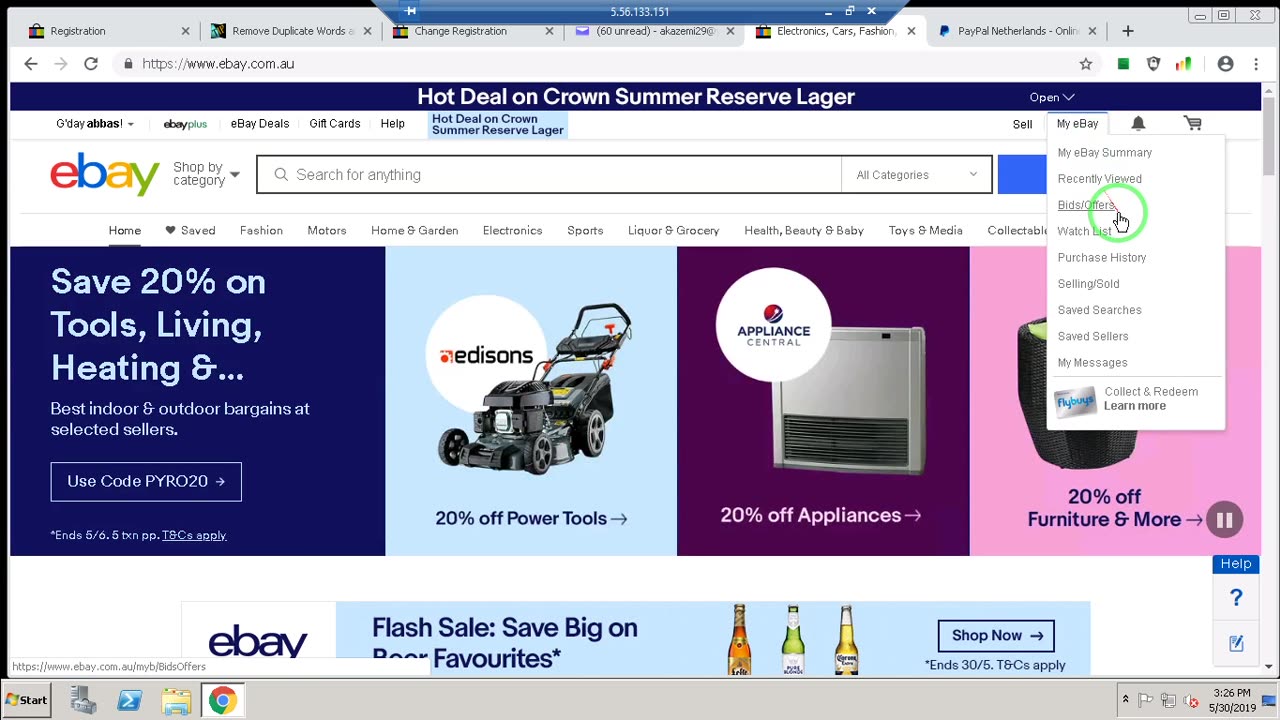The width and height of the screenshot is (1280, 720).
Task: Open the eBay Deals link
Action: pos(259,124)
